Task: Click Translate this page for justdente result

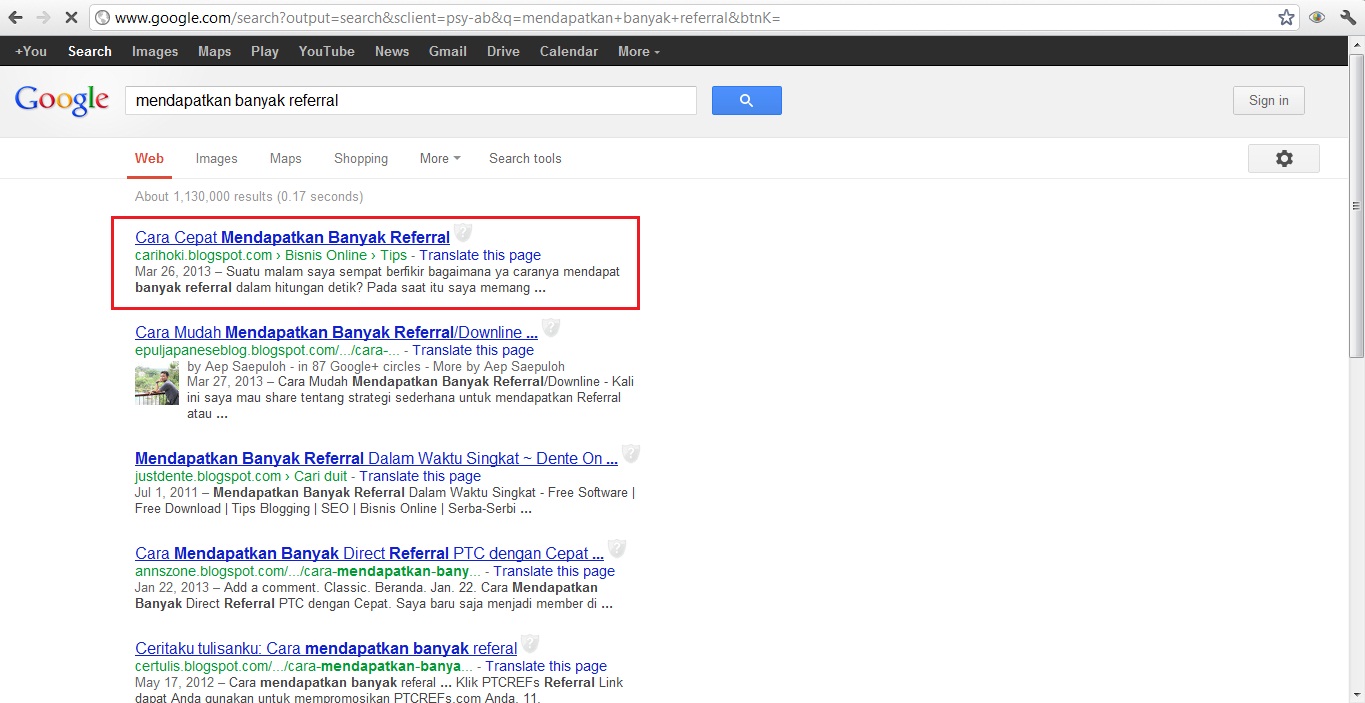Action: [x=420, y=476]
